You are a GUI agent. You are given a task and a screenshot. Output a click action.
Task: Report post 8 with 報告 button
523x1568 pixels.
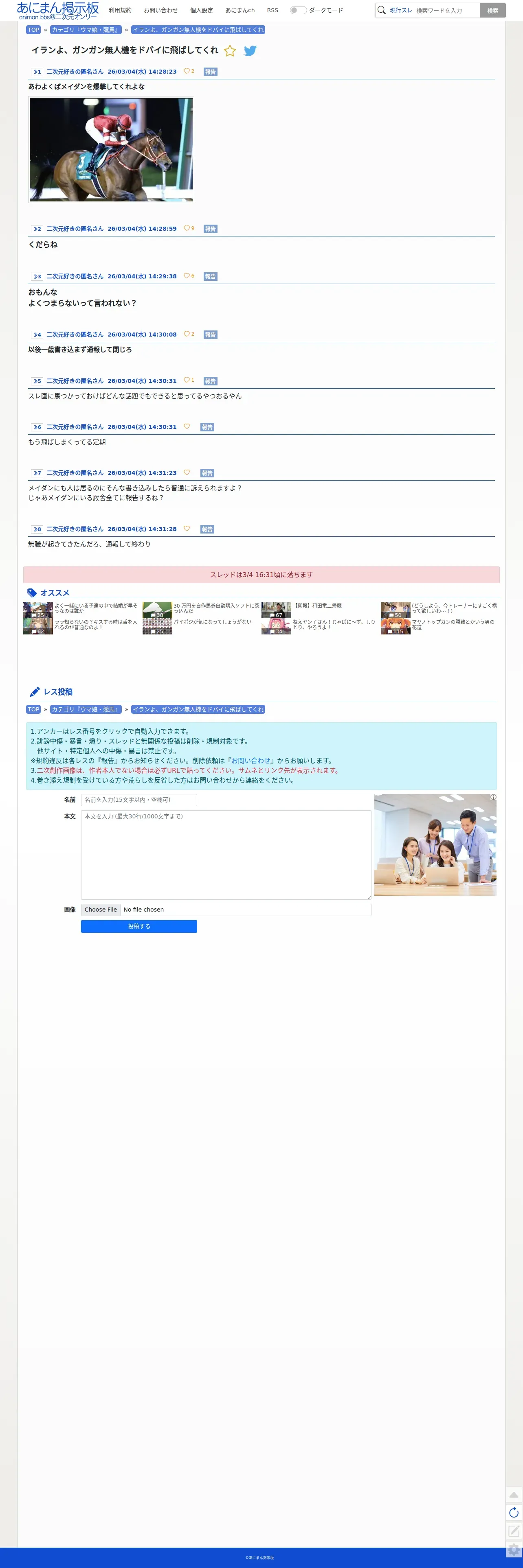pyautogui.click(x=207, y=529)
